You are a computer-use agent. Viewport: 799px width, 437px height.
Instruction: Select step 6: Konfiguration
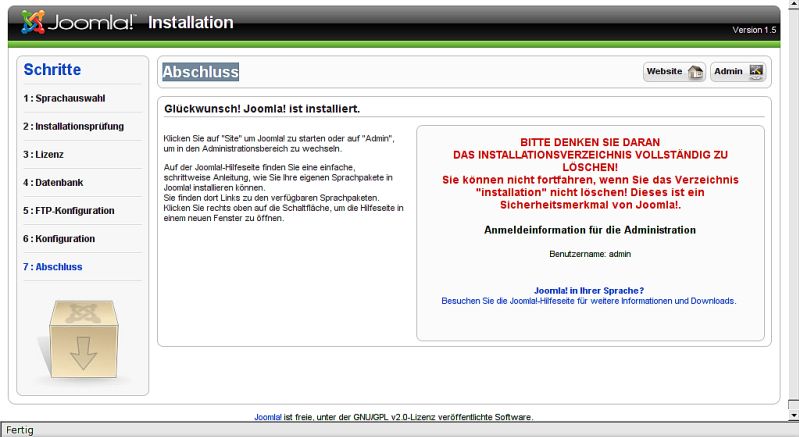[x=59, y=238]
